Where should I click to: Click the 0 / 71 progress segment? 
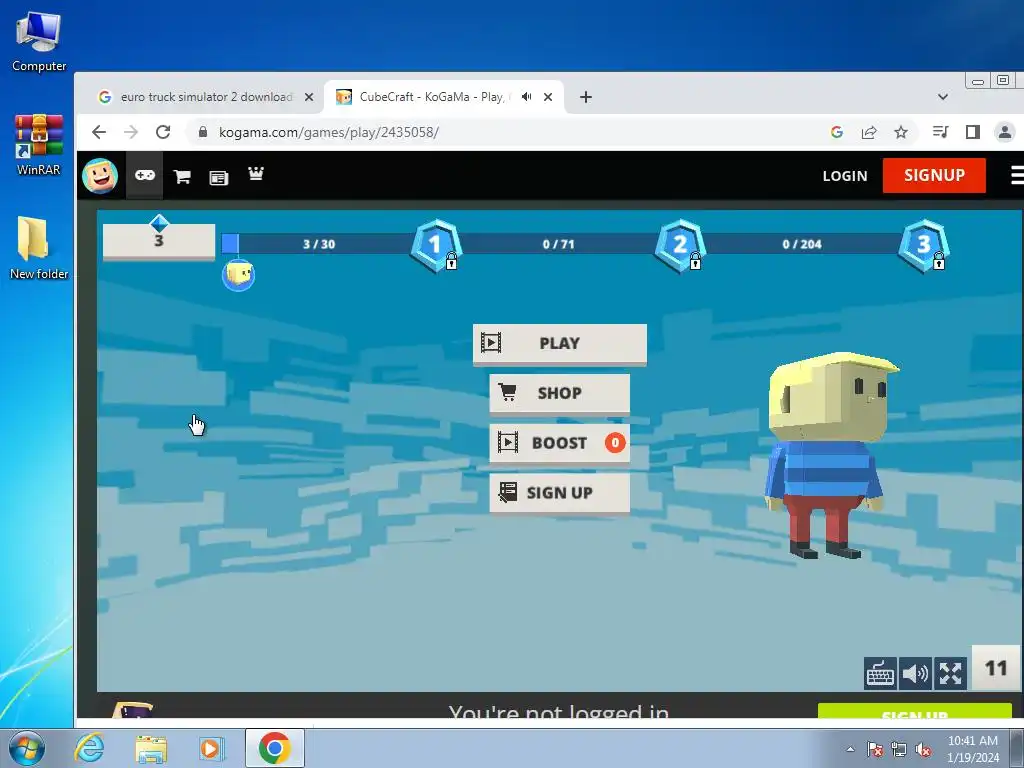[558, 244]
